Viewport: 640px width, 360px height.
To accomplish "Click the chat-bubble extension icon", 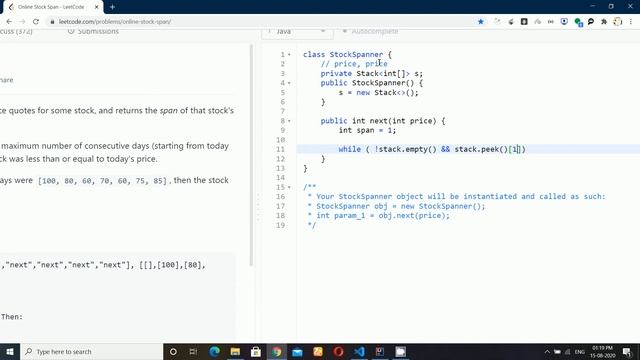I will 591,22.
